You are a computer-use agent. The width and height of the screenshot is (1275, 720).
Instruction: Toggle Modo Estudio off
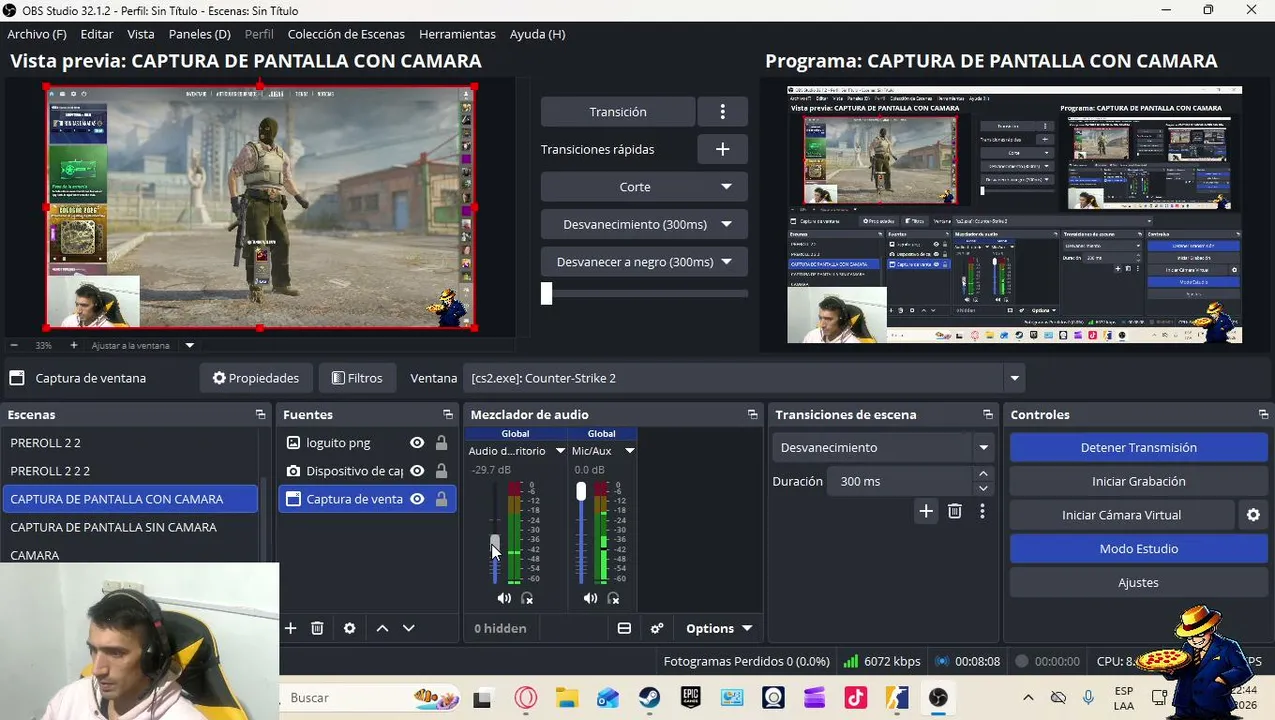click(1138, 549)
